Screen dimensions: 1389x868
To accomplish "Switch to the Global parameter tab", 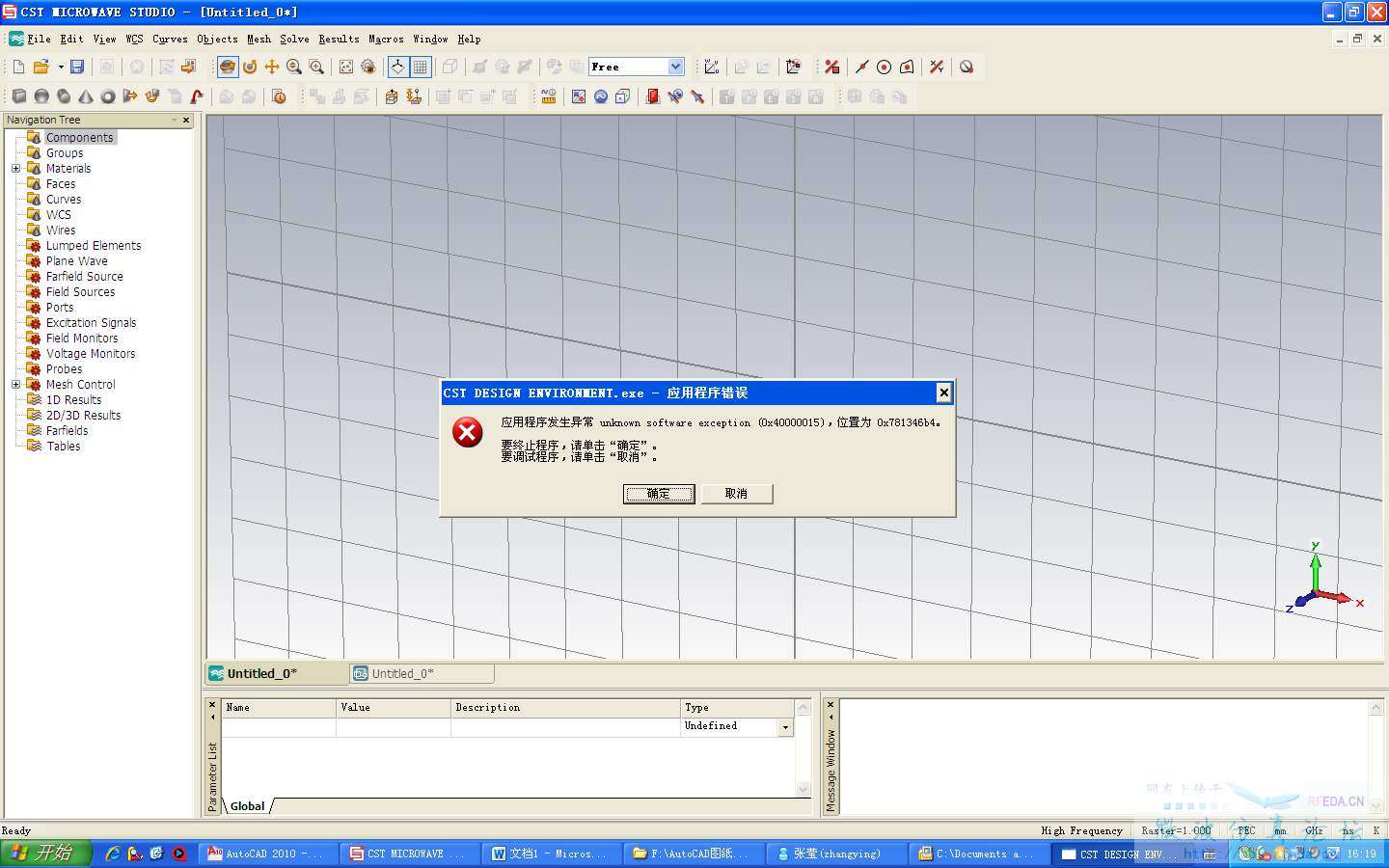I will tap(248, 806).
